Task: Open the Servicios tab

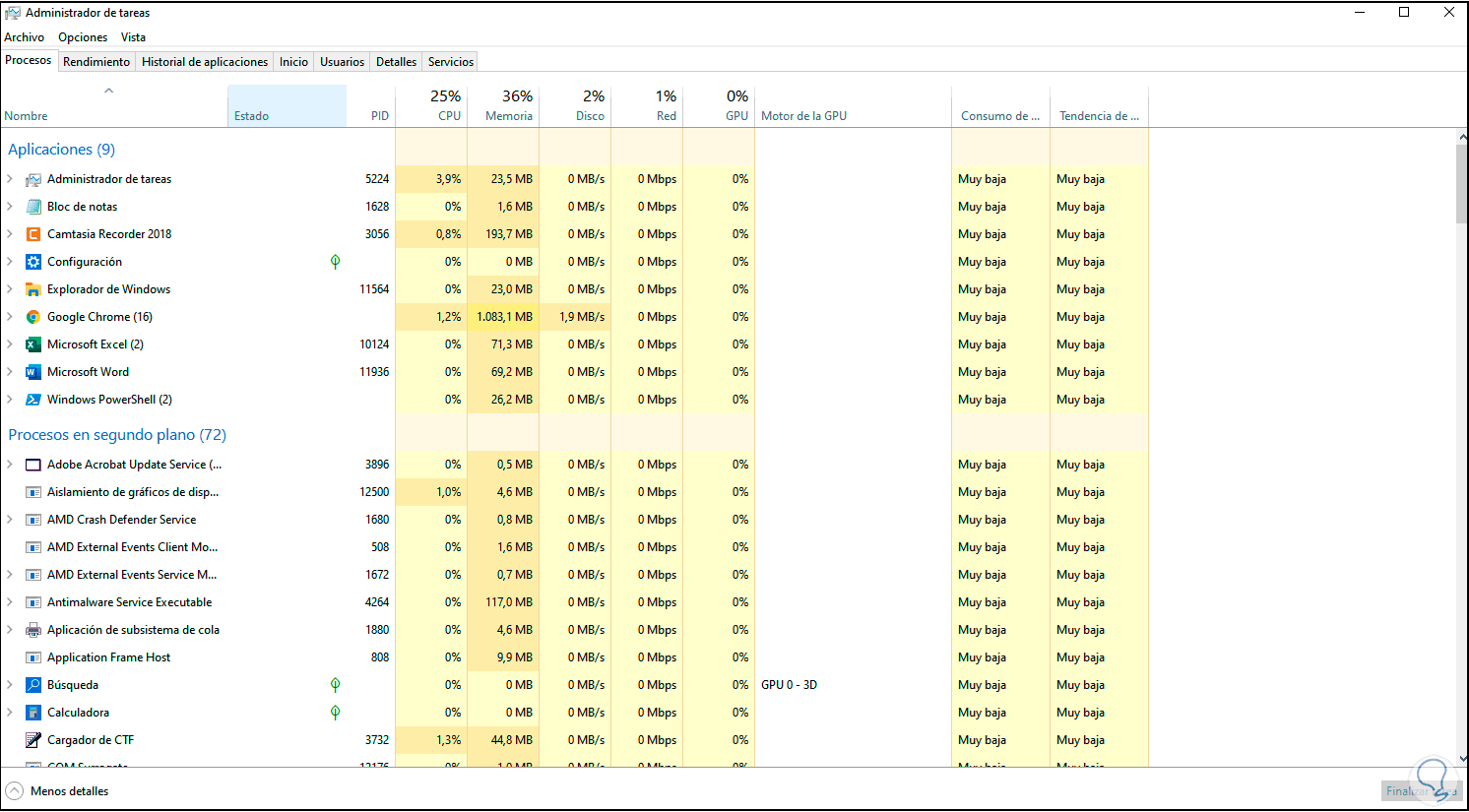Action: click(451, 62)
